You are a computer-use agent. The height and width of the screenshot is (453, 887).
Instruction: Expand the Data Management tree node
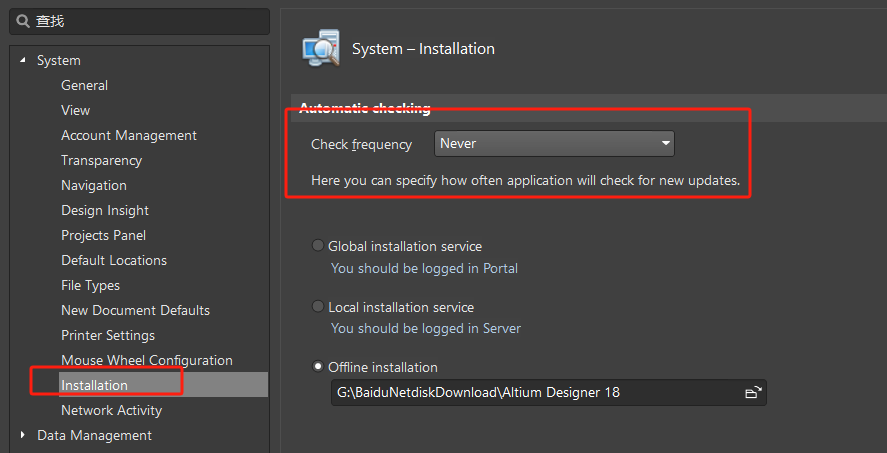pos(23,435)
